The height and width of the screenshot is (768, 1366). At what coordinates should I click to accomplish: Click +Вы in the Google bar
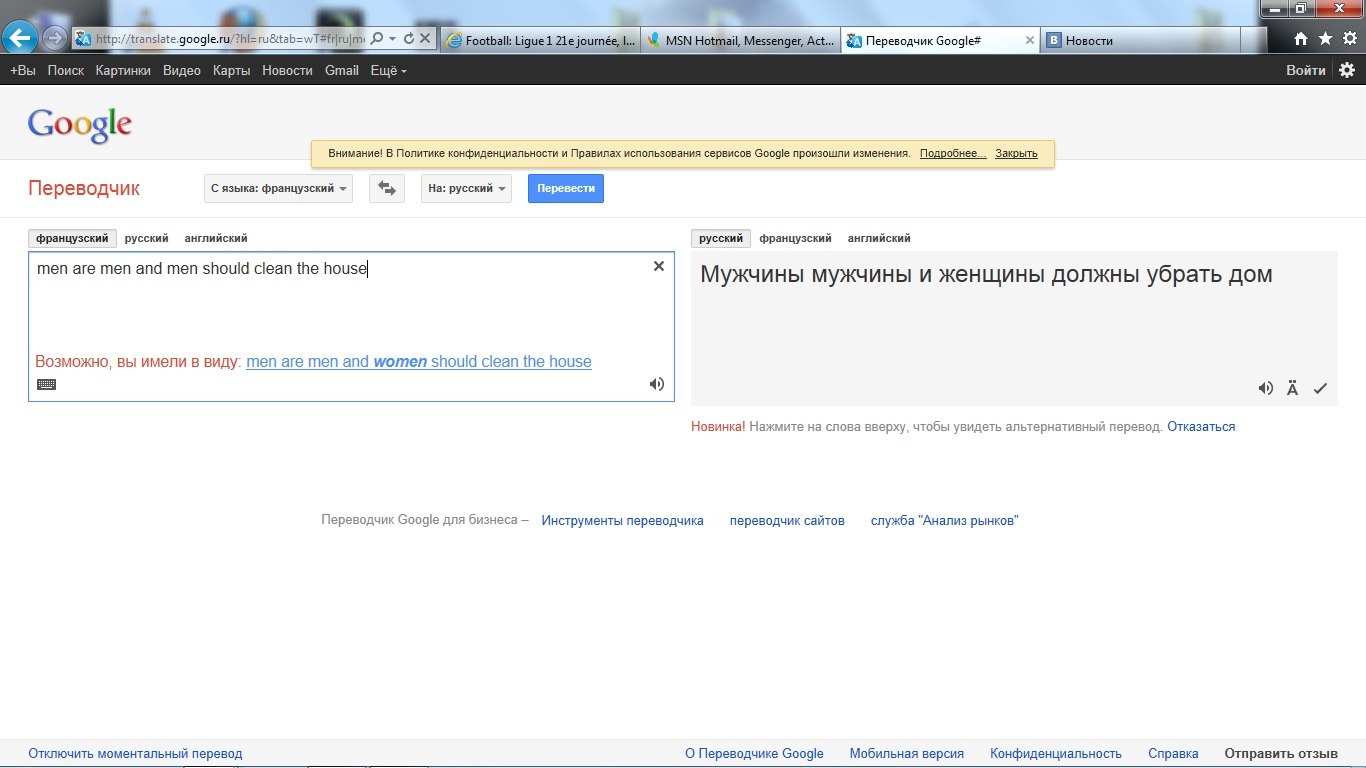[x=22, y=70]
